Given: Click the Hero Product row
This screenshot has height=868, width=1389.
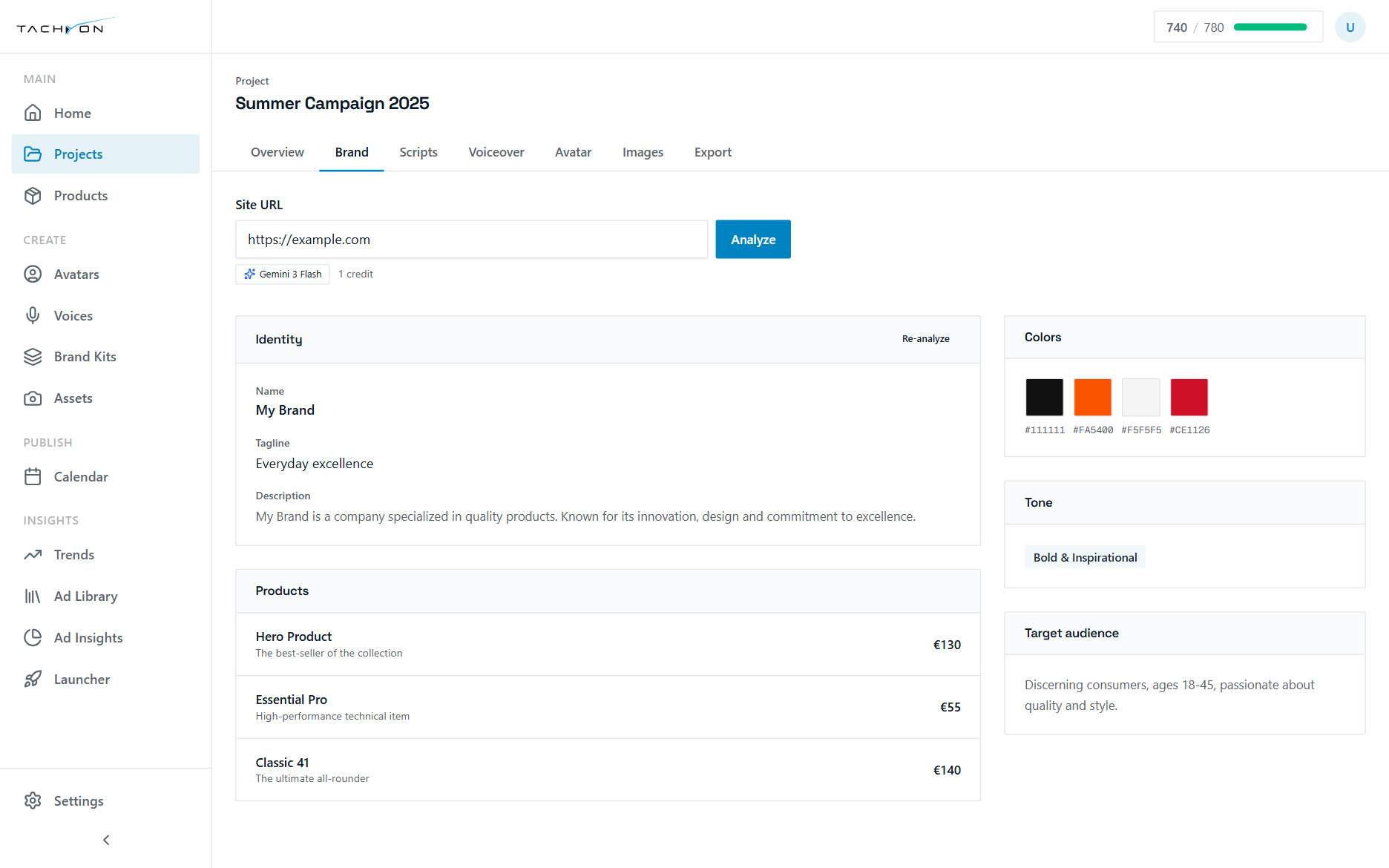Looking at the screenshot, I should (x=608, y=644).
